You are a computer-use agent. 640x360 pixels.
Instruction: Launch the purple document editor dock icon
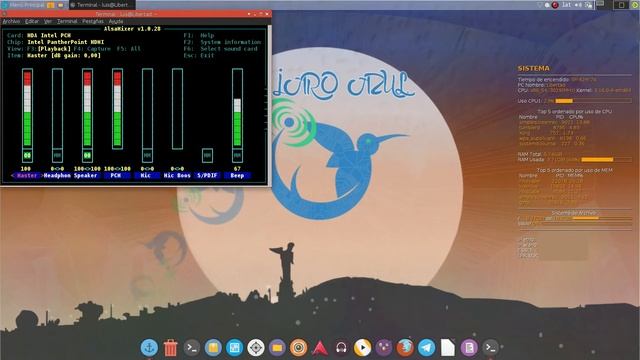469,348
